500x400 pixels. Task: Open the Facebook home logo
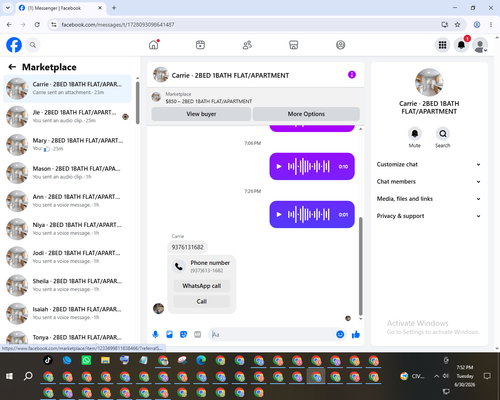point(14,45)
